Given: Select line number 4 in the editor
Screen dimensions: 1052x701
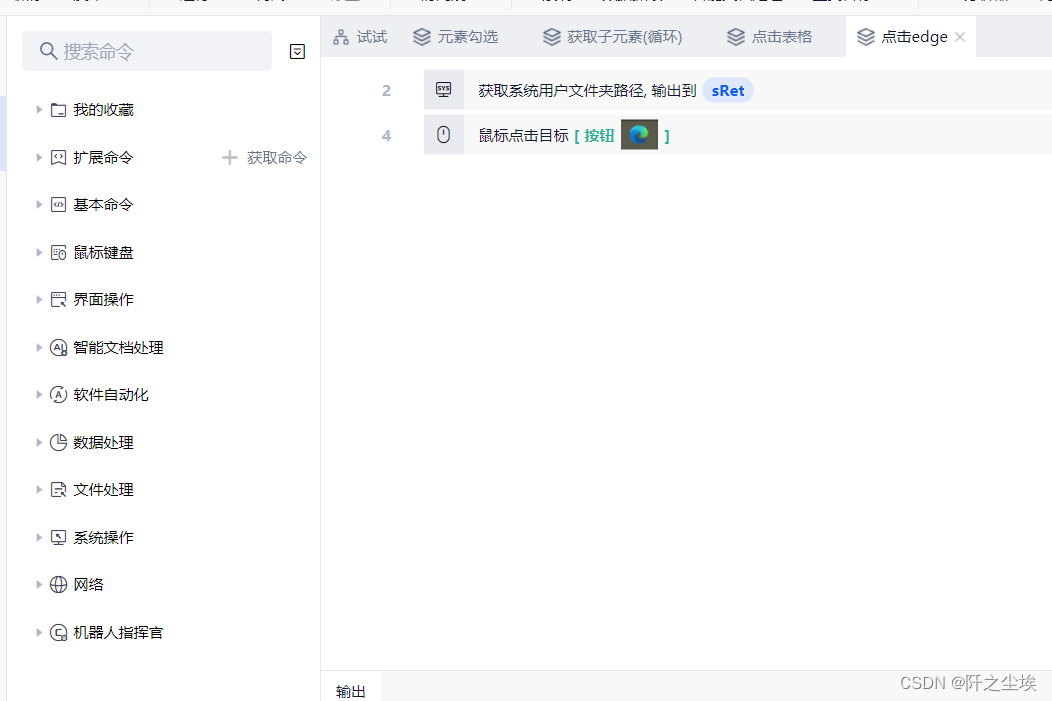Looking at the screenshot, I should 386,136.
